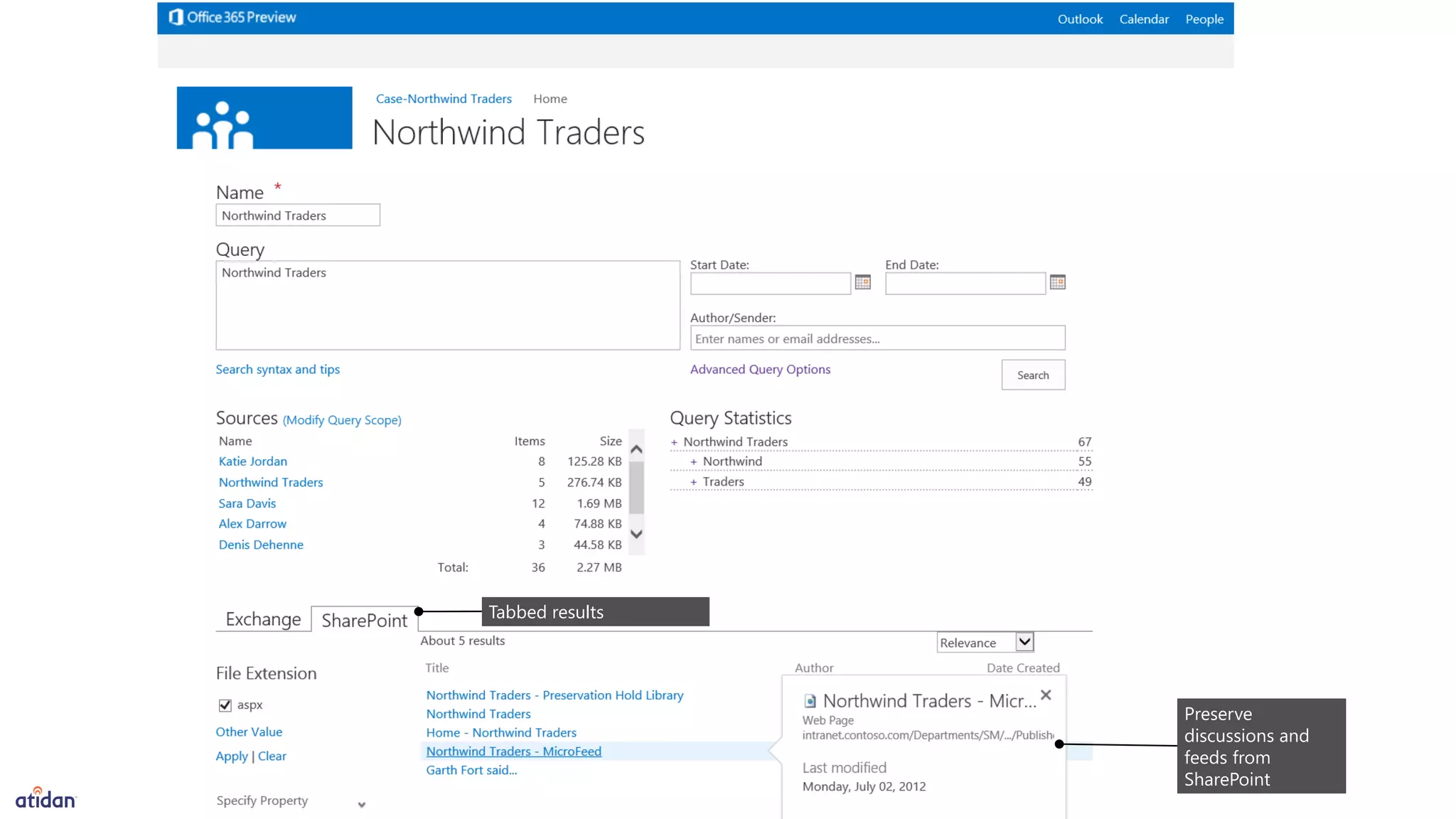Open the Sara Davis source

pyautogui.click(x=247, y=503)
